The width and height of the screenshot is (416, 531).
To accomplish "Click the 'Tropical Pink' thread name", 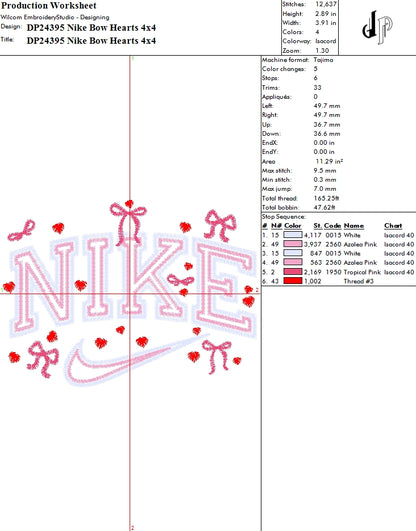I will [362, 272].
